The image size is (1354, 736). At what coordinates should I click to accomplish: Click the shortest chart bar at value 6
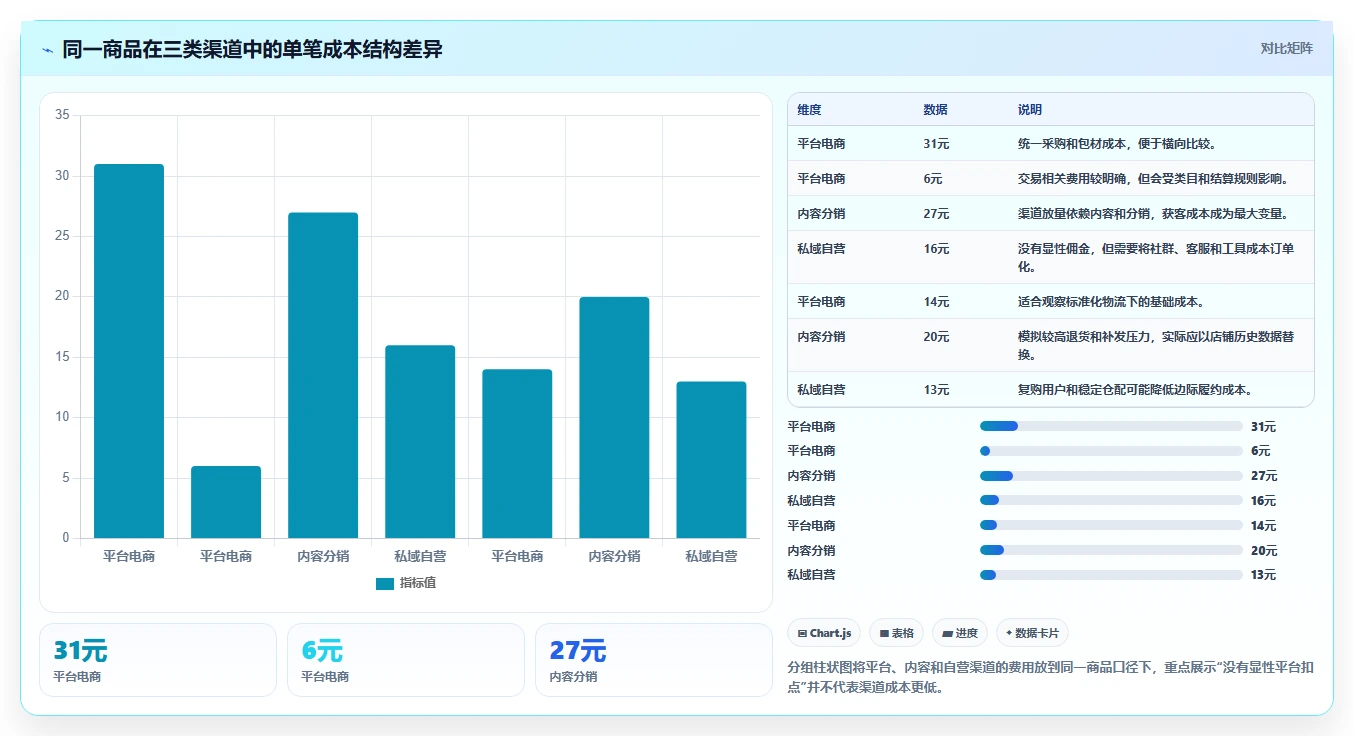pos(226,502)
